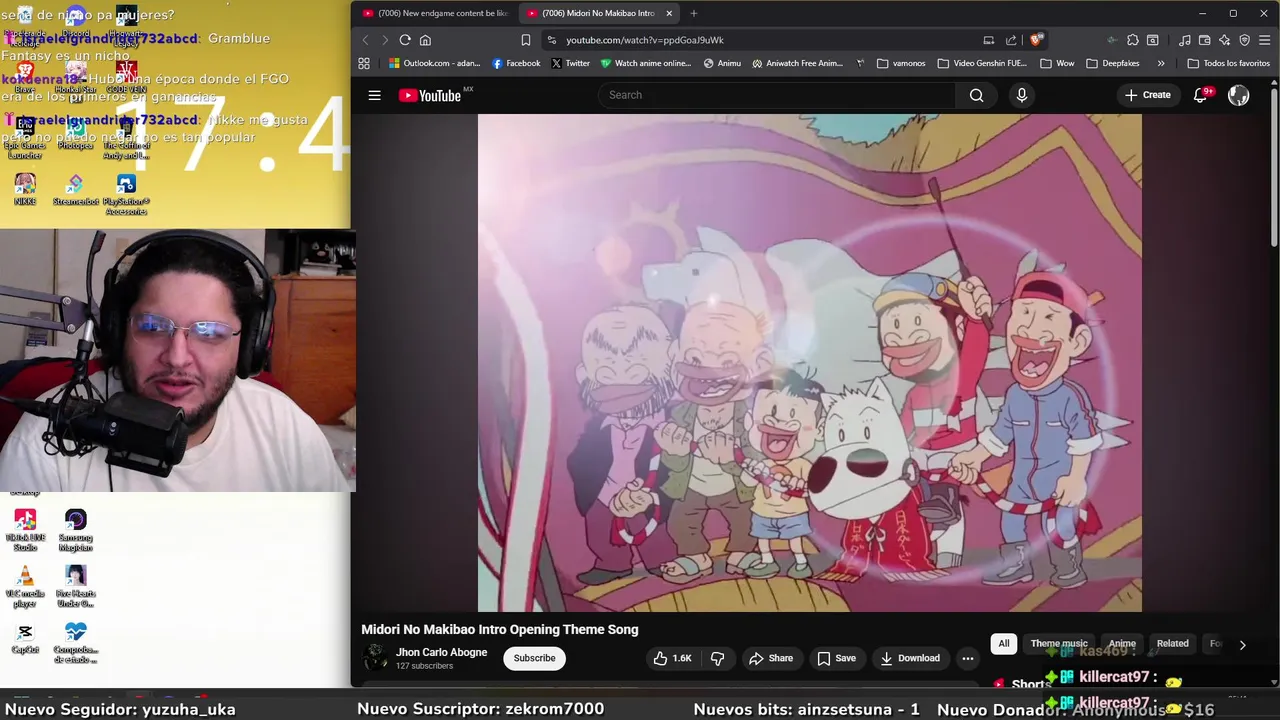This screenshot has width=1280, height=720.
Task: Open the Twitter bookmark
Action: coord(570,63)
